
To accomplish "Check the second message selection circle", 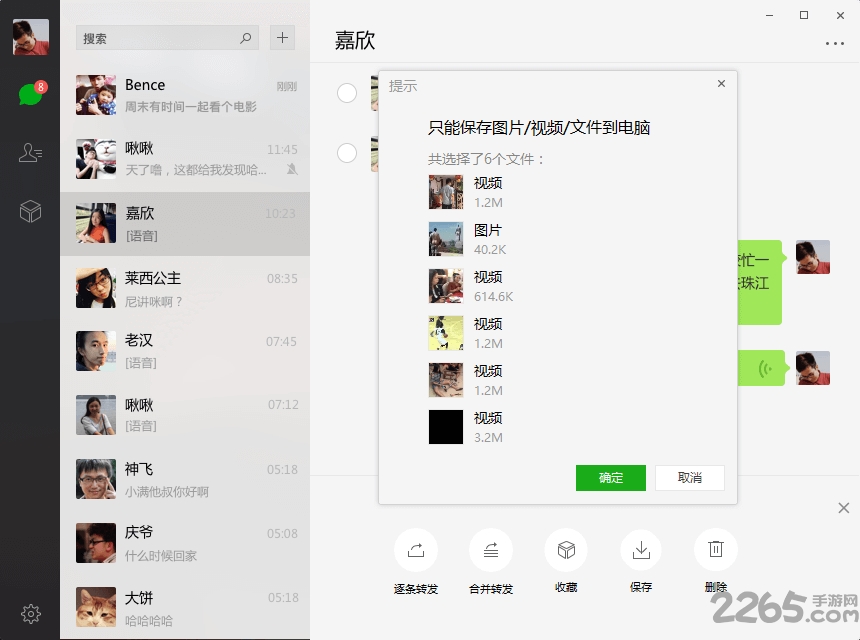I will [x=347, y=153].
